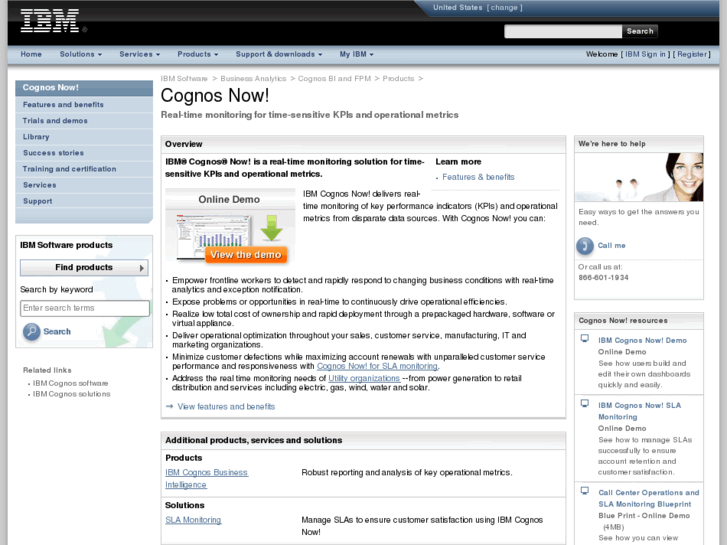Click View features and benefits link
The image size is (727, 545).
click(x=226, y=406)
